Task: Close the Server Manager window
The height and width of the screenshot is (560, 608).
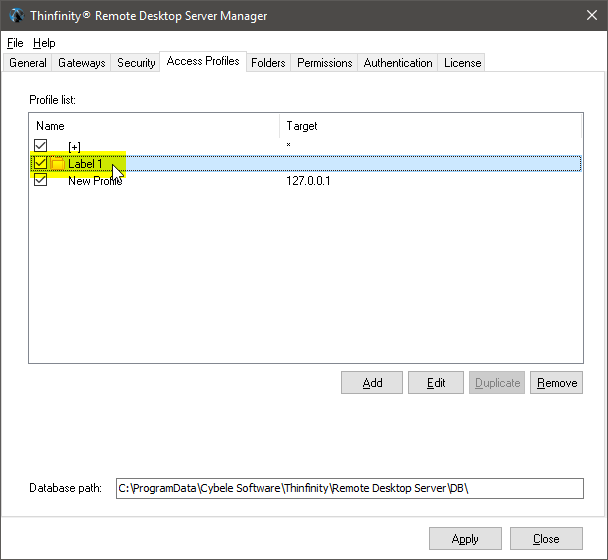Action: pyautogui.click(x=591, y=16)
